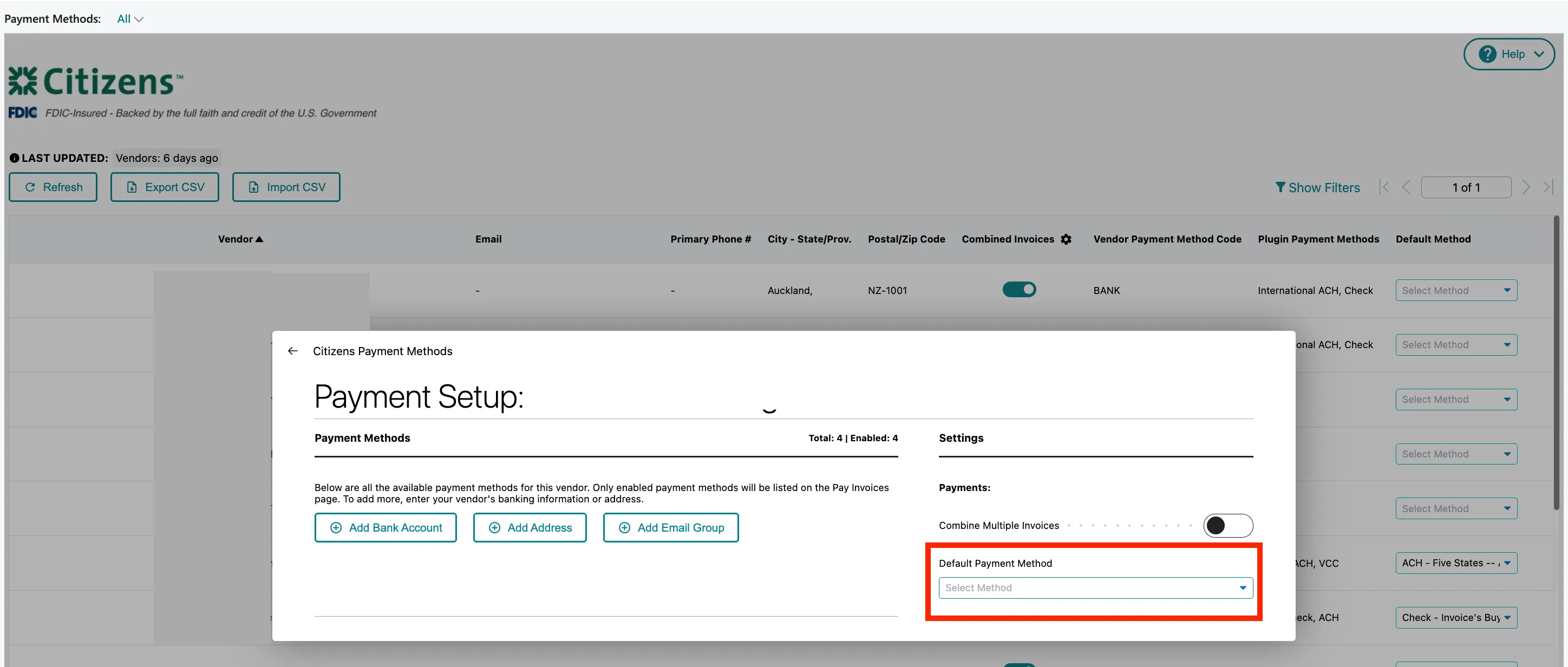Click the Postal/Zip Code column header

(906, 239)
